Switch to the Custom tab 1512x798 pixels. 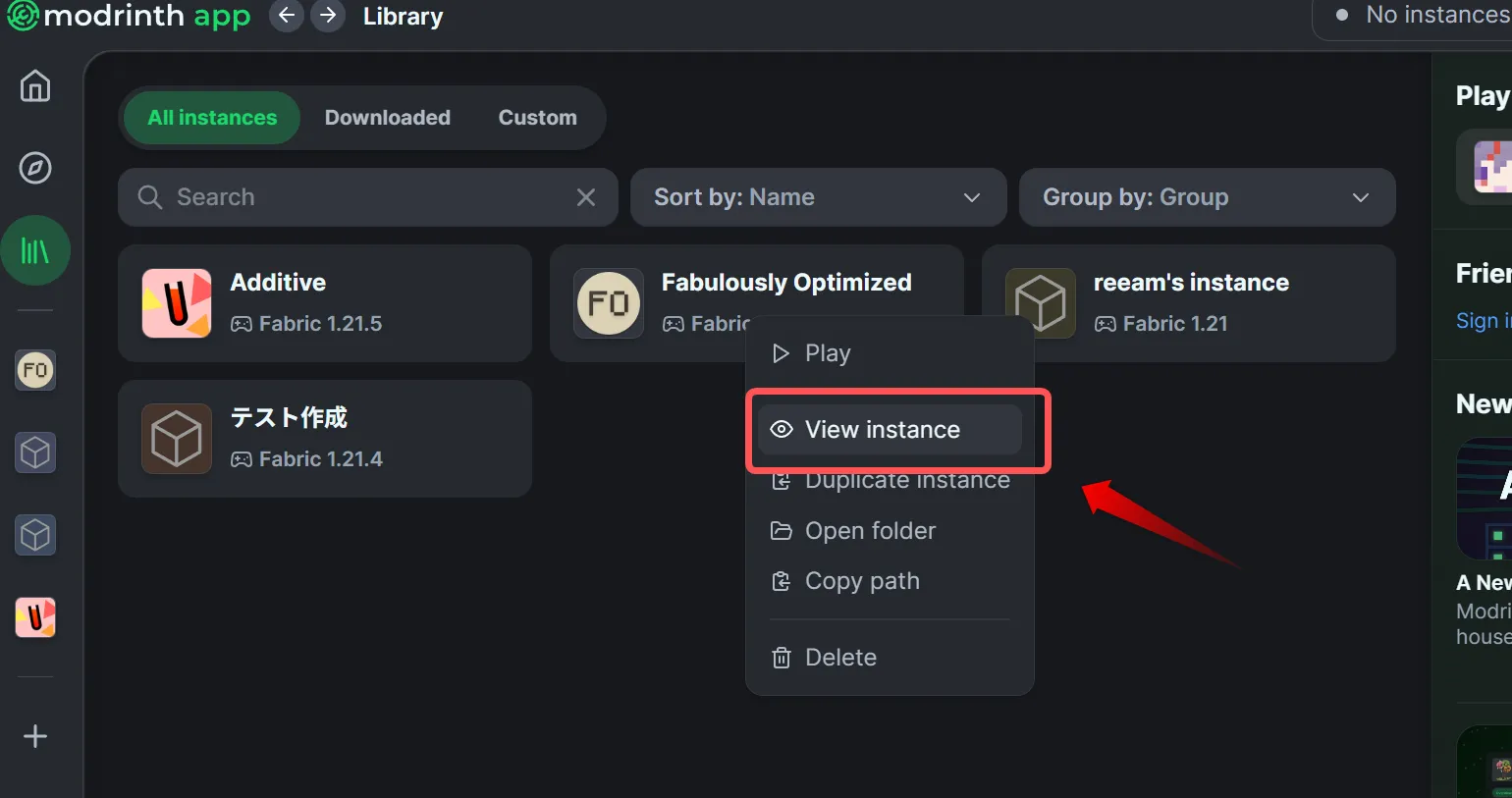coord(537,118)
